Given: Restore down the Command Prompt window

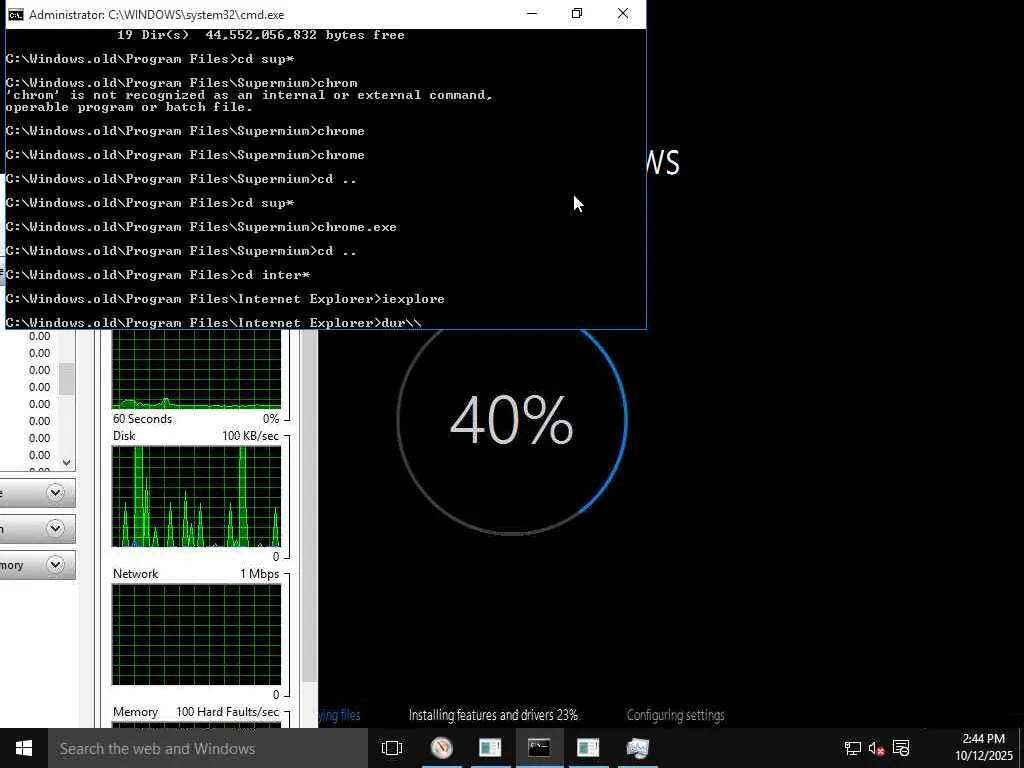Looking at the screenshot, I should coord(577,14).
